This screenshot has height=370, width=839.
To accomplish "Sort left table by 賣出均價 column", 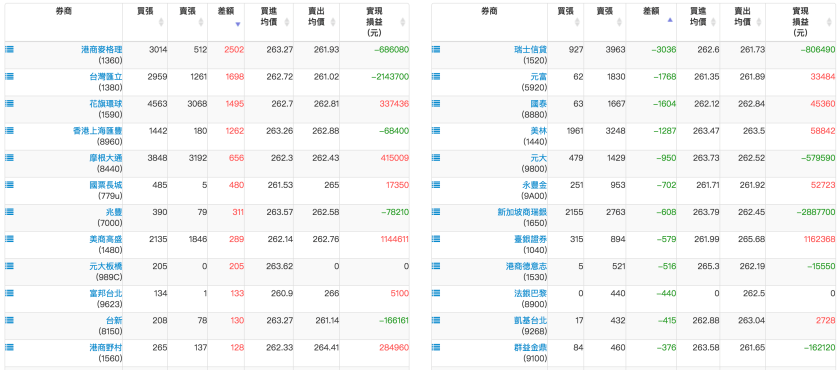I will [332, 22].
